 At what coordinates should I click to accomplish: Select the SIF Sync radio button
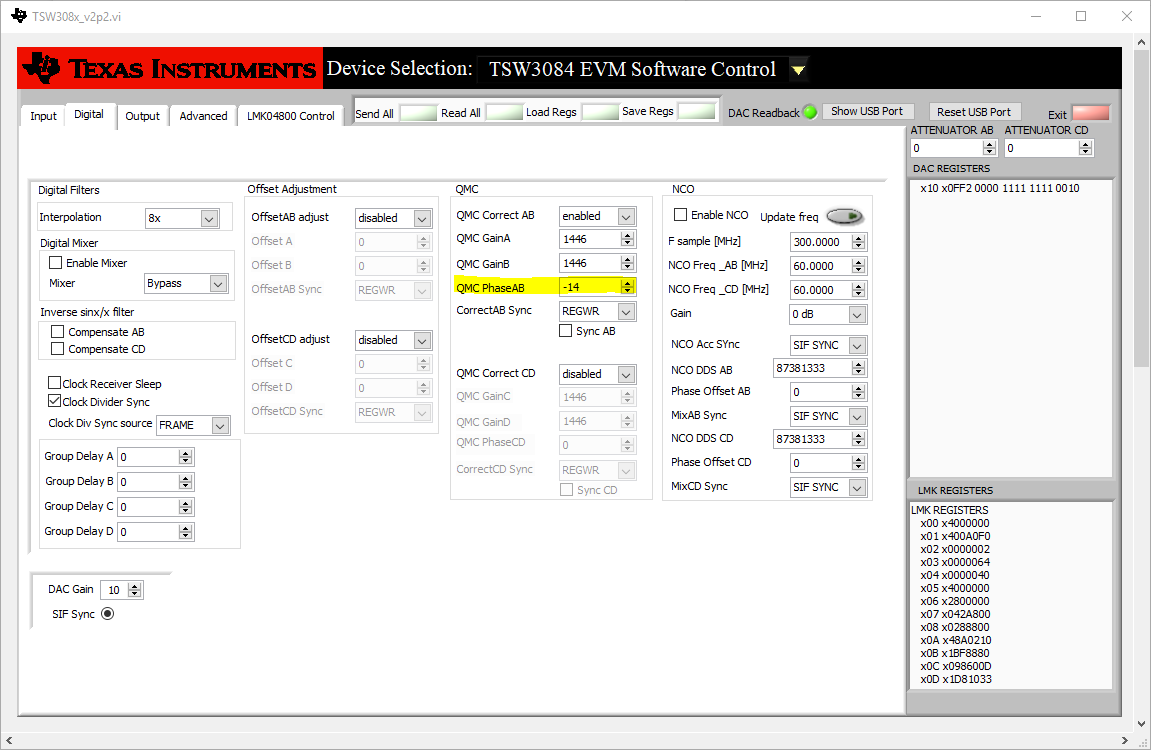click(107, 614)
